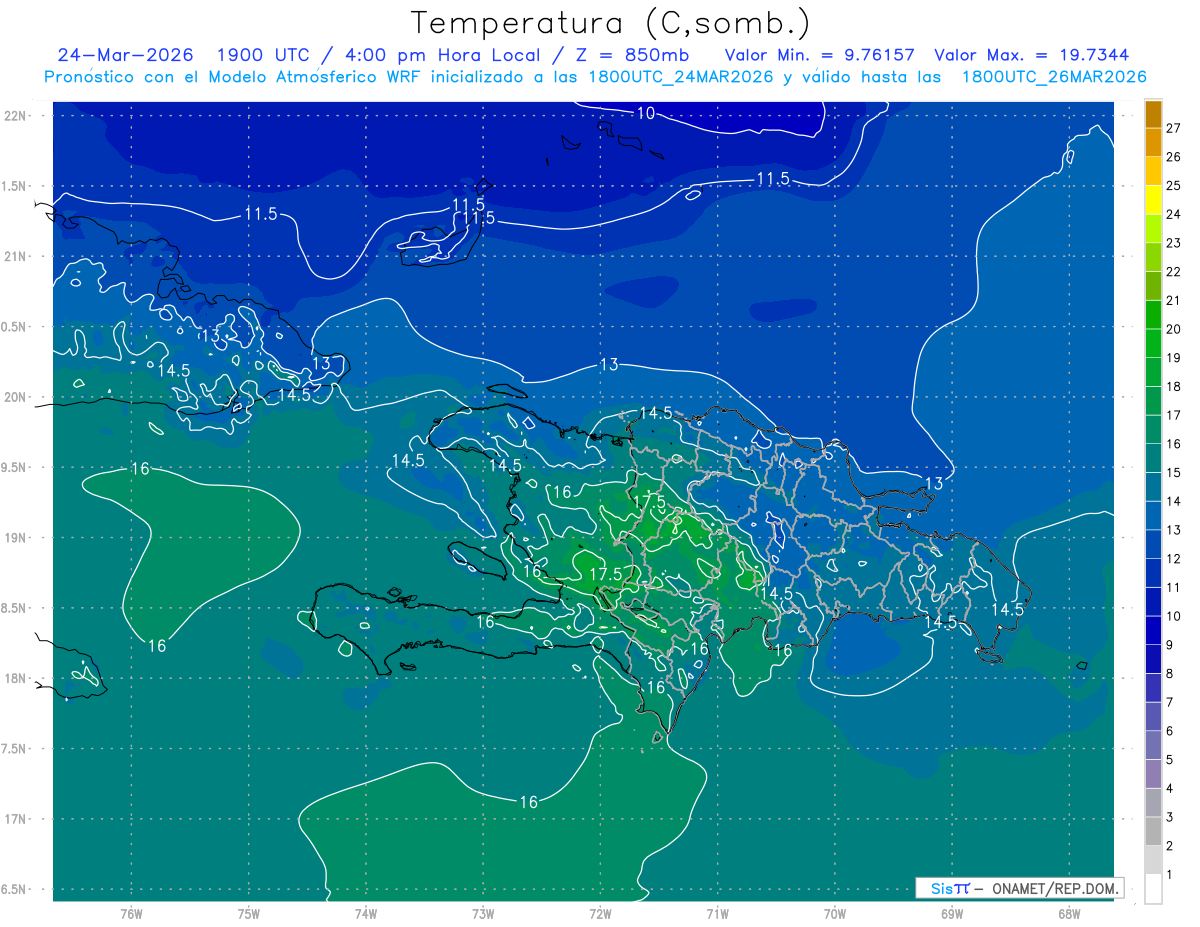The width and height of the screenshot is (1200, 927).
Task: Click the 68W longitude axis label
Action: coord(1069,913)
